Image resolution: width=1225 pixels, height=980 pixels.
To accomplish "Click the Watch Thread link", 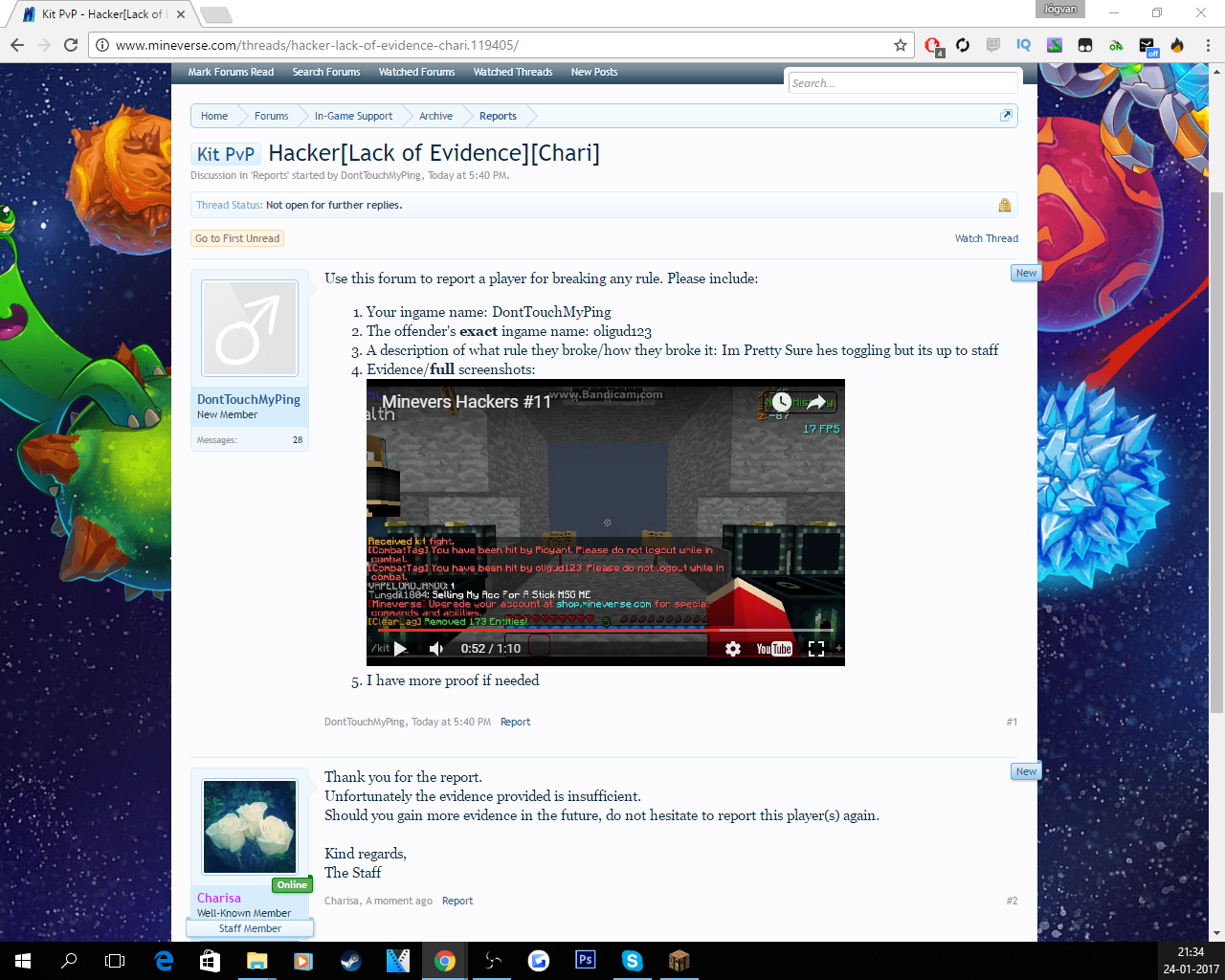I will click(987, 238).
